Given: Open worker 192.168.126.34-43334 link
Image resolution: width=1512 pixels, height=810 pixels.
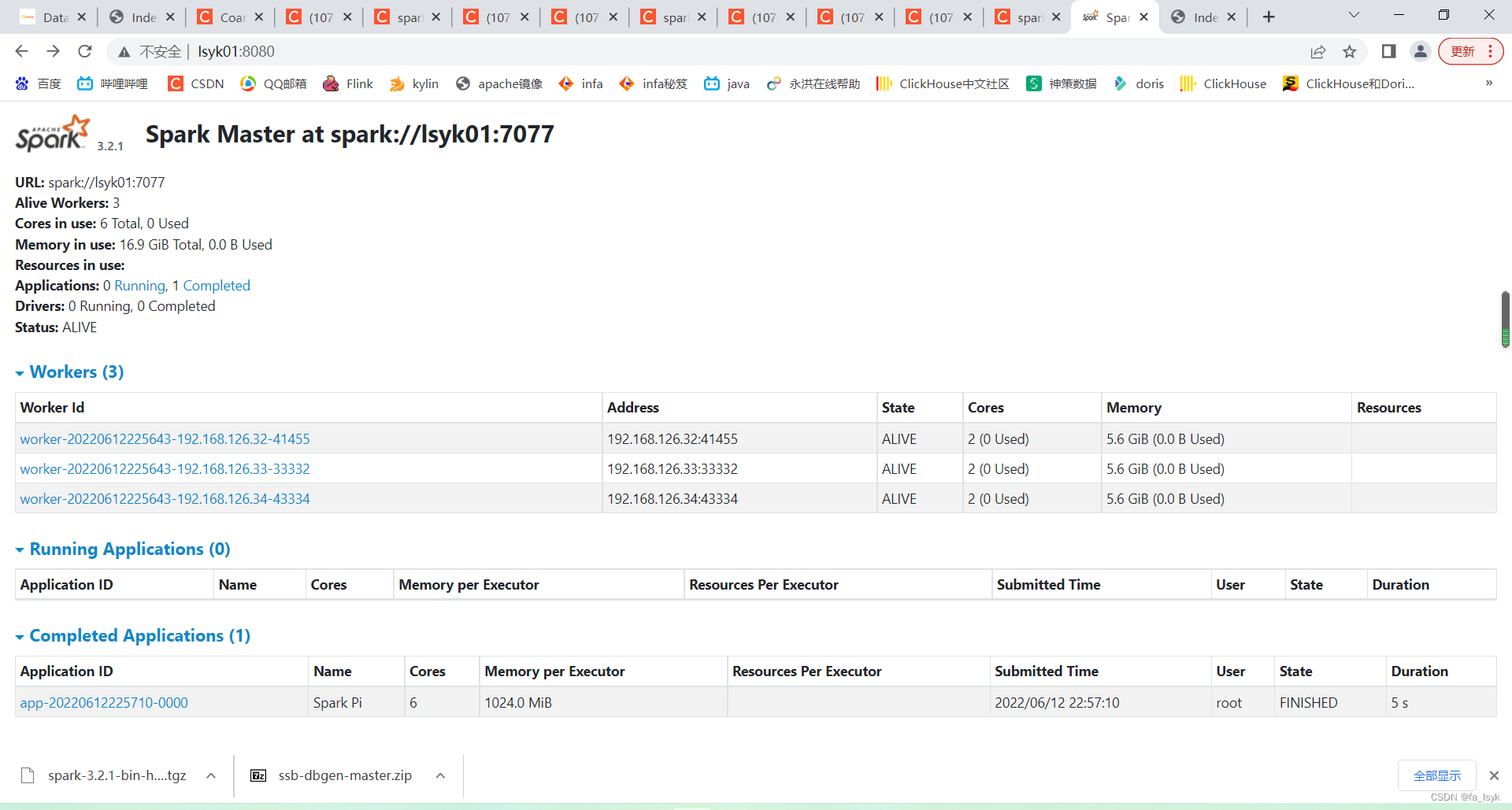Looking at the screenshot, I should [165, 499].
